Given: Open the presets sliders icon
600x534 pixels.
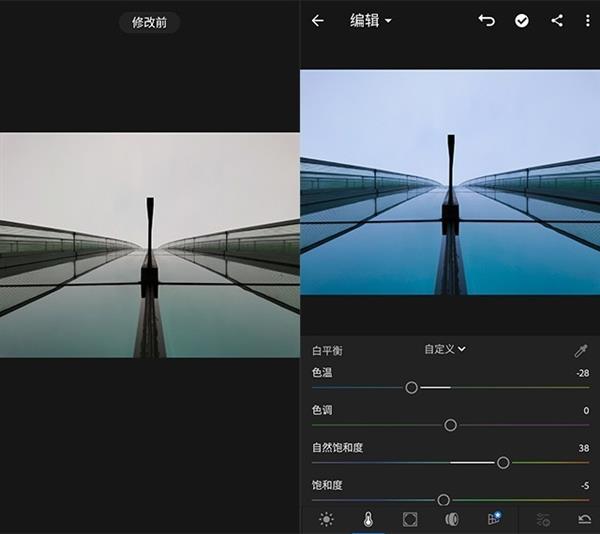Looking at the screenshot, I should [x=543, y=519].
